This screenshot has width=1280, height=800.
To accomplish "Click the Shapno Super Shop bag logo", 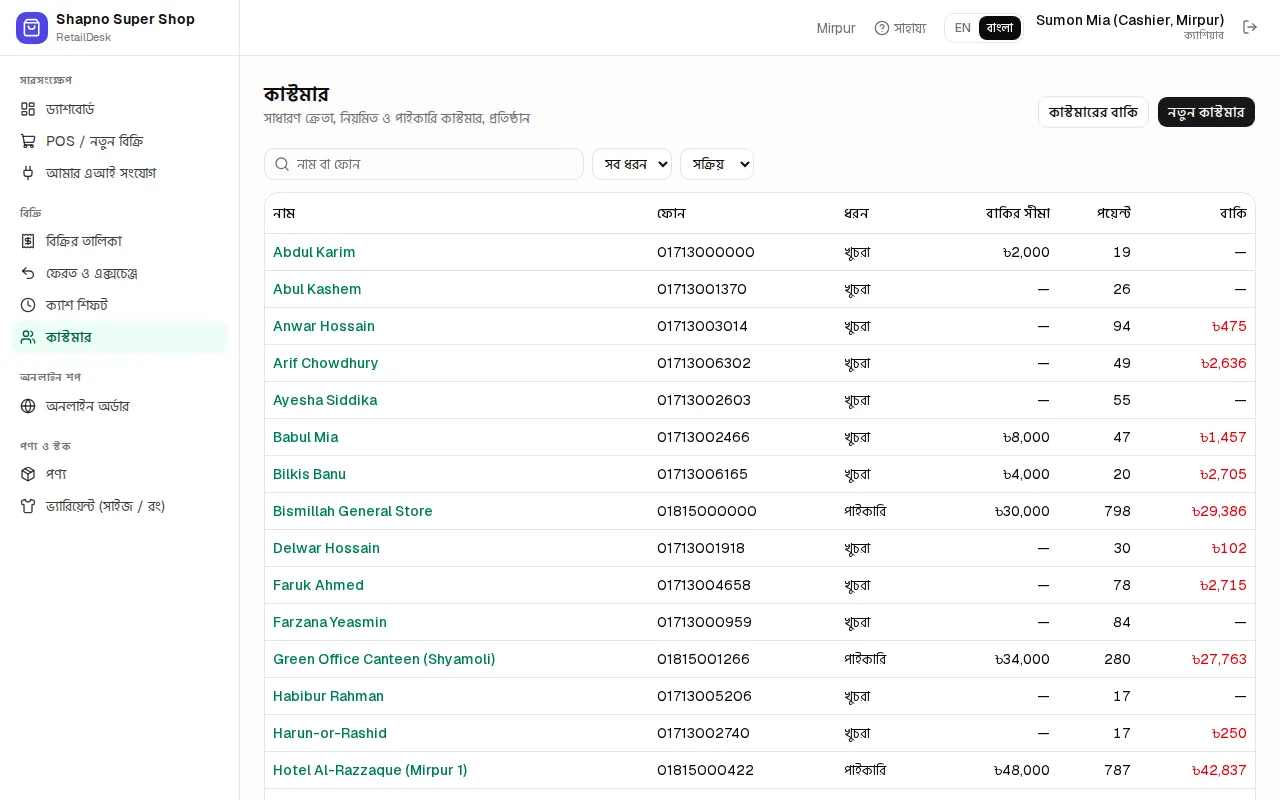I will pyautogui.click(x=32, y=28).
